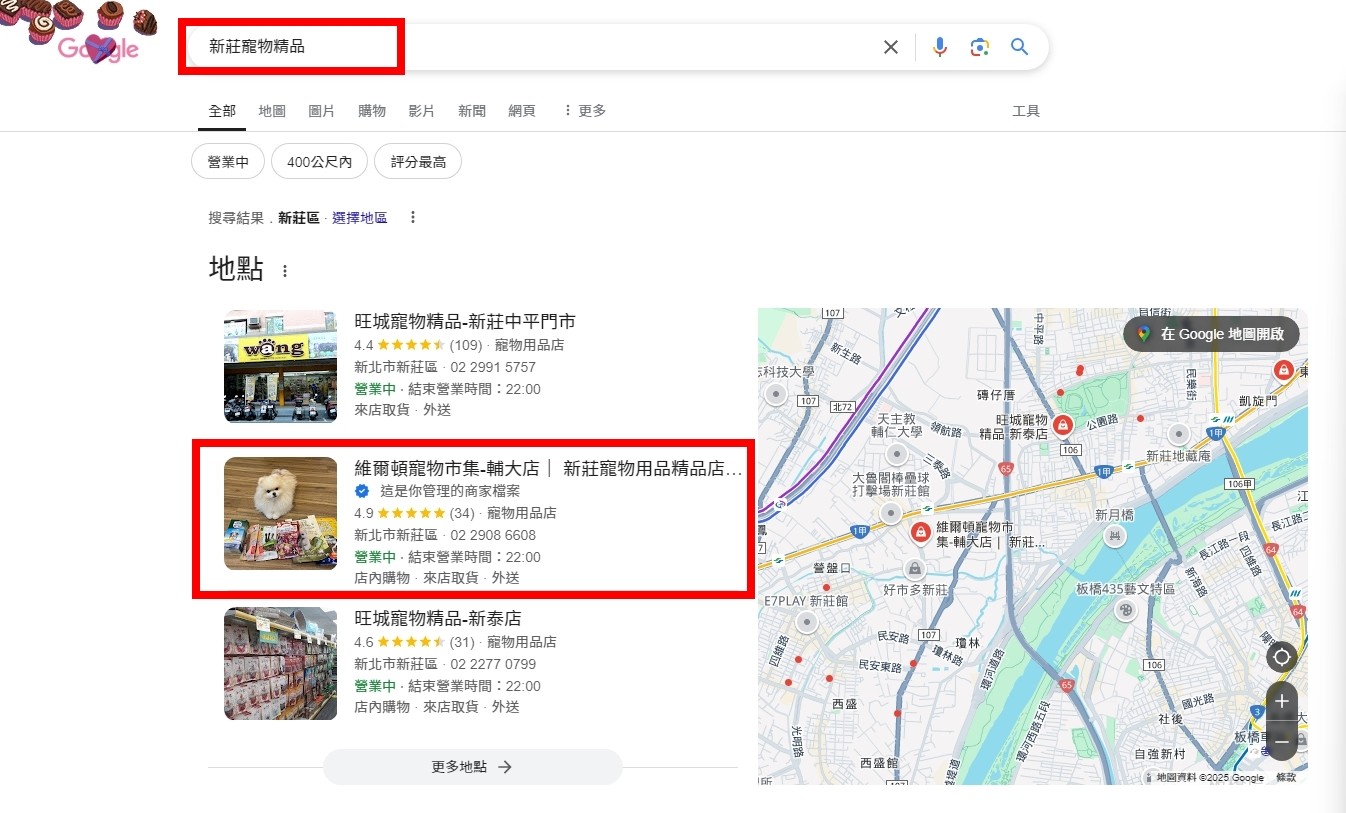The image size is (1346, 813).
Task: Click the 更多地點 button
Action: pos(472,767)
